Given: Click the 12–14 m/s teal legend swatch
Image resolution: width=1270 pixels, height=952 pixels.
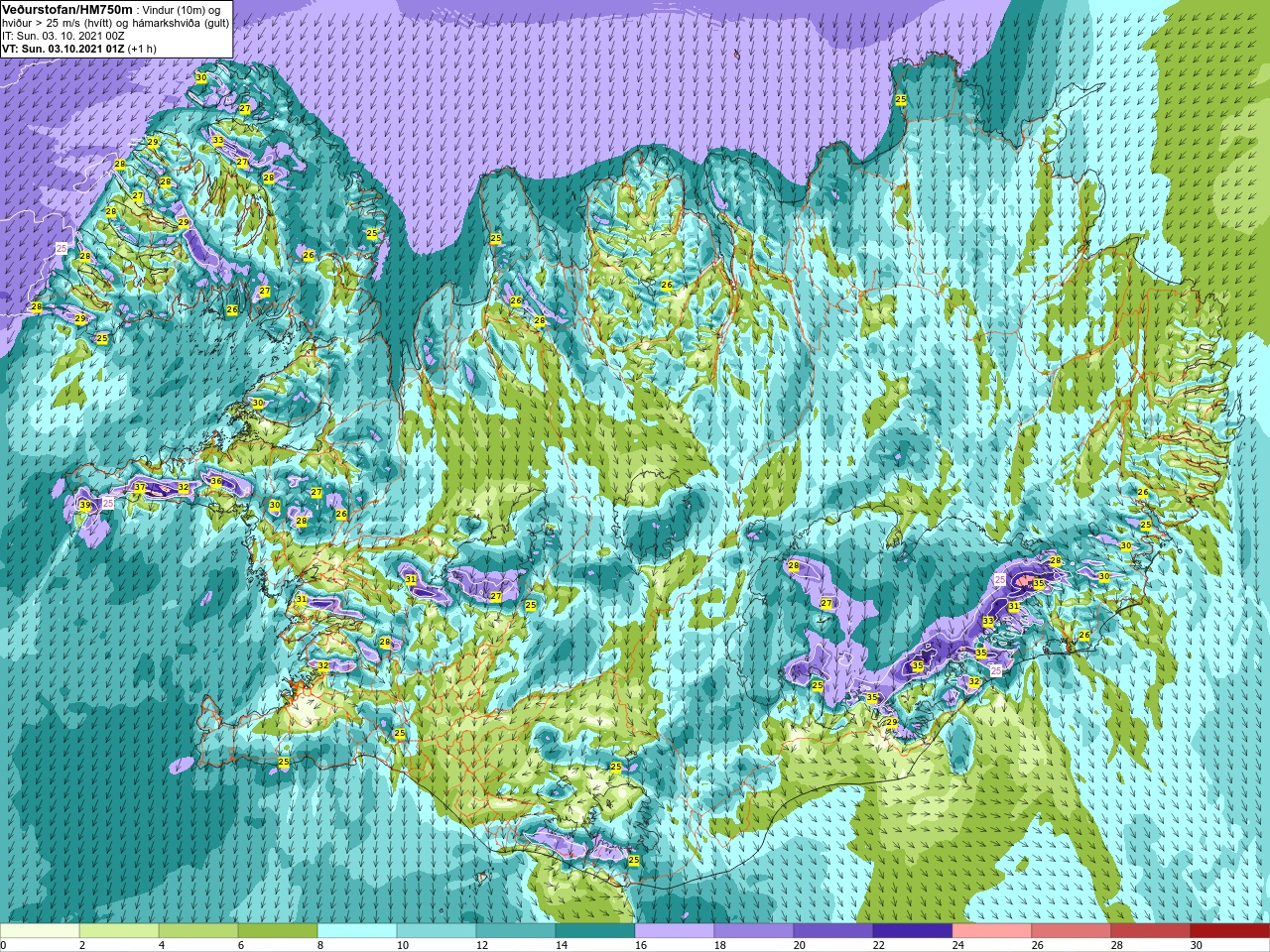Looking at the screenshot, I should [516, 931].
